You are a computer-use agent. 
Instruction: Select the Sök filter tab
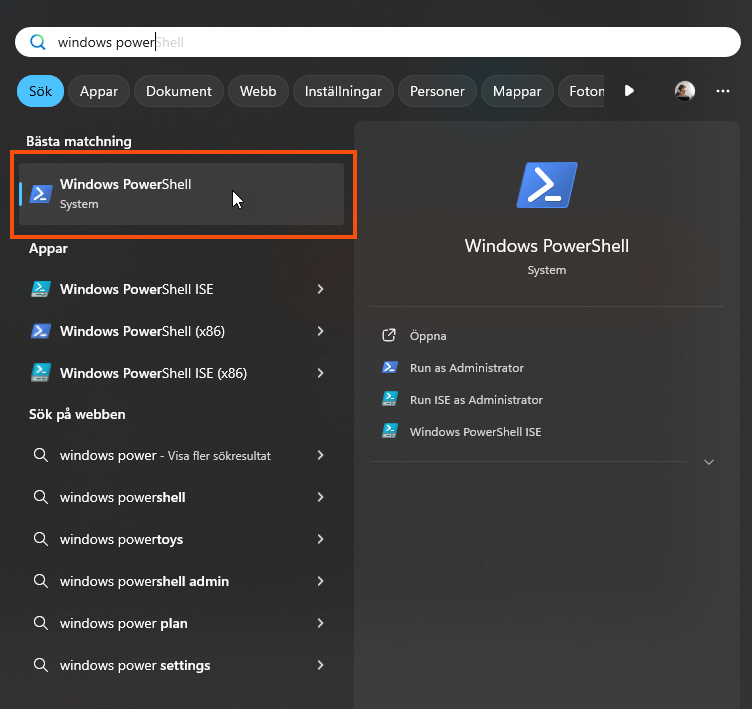pos(40,91)
